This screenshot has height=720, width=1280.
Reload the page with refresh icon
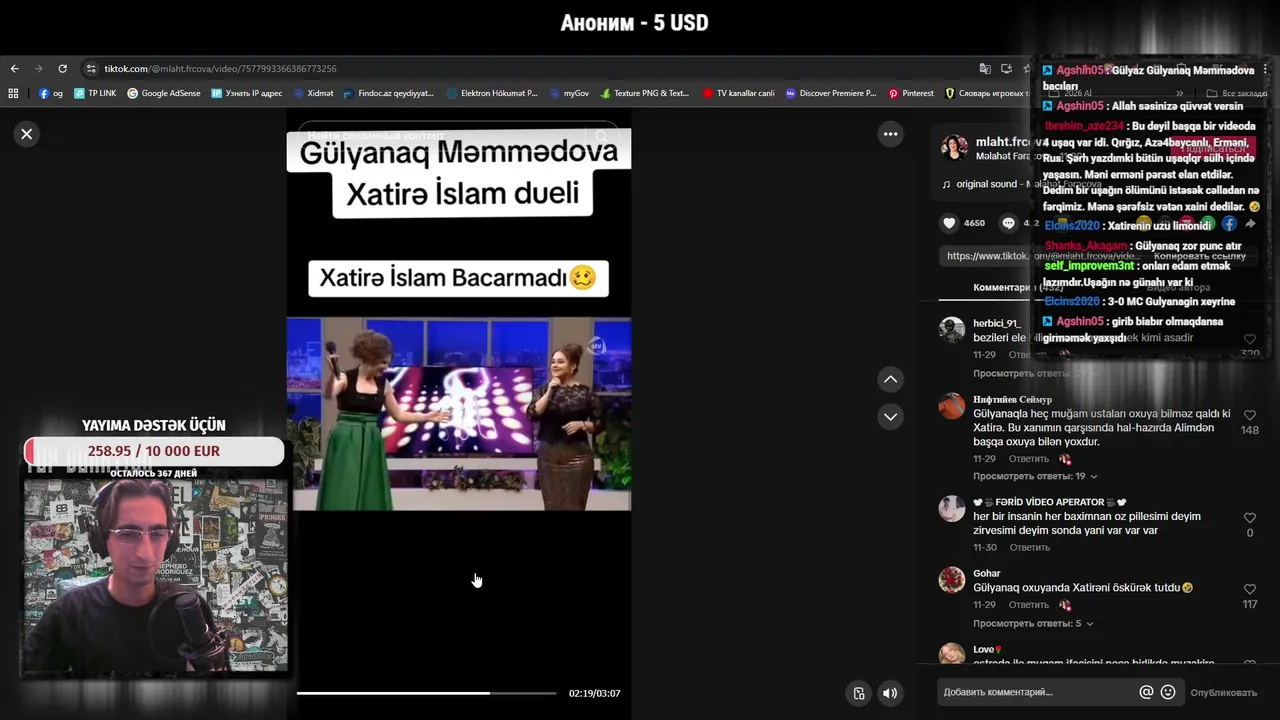pos(62,69)
